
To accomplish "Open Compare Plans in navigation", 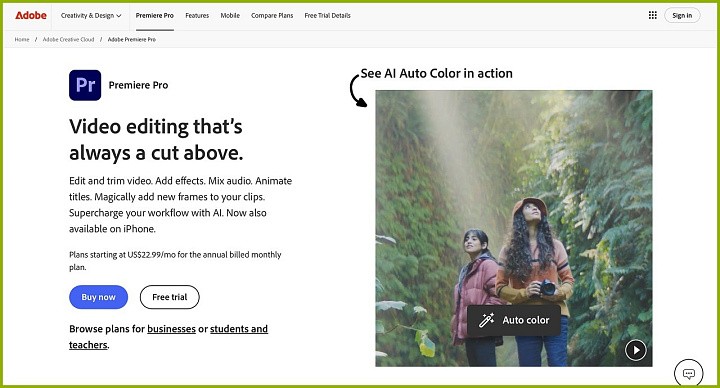I will point(272,16).
